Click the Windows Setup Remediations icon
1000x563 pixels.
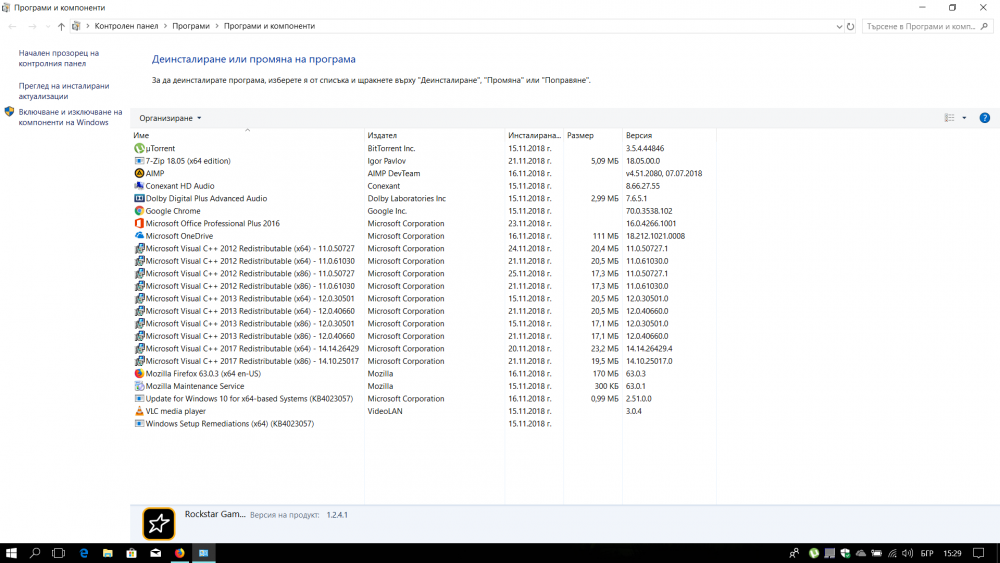[139, 423]
